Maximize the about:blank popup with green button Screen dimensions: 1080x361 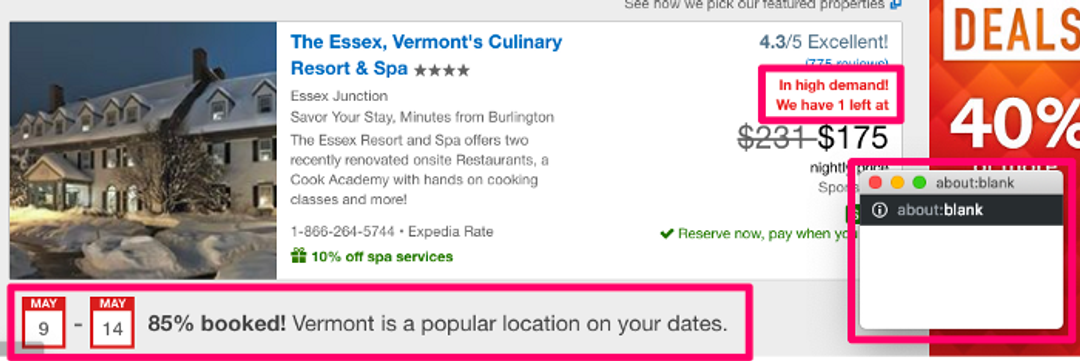tap(919, 183)
